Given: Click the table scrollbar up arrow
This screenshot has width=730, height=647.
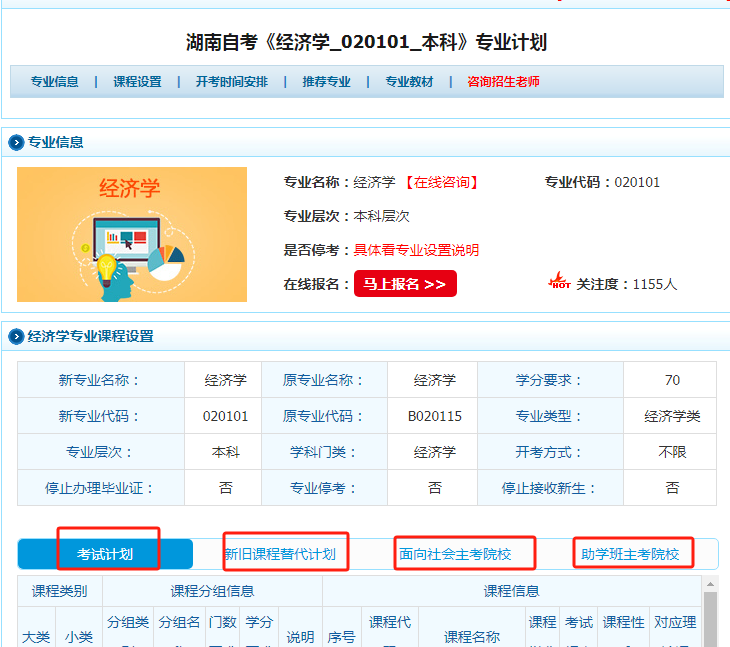Looking at the screenshot, I should click(x=710, y=584).
